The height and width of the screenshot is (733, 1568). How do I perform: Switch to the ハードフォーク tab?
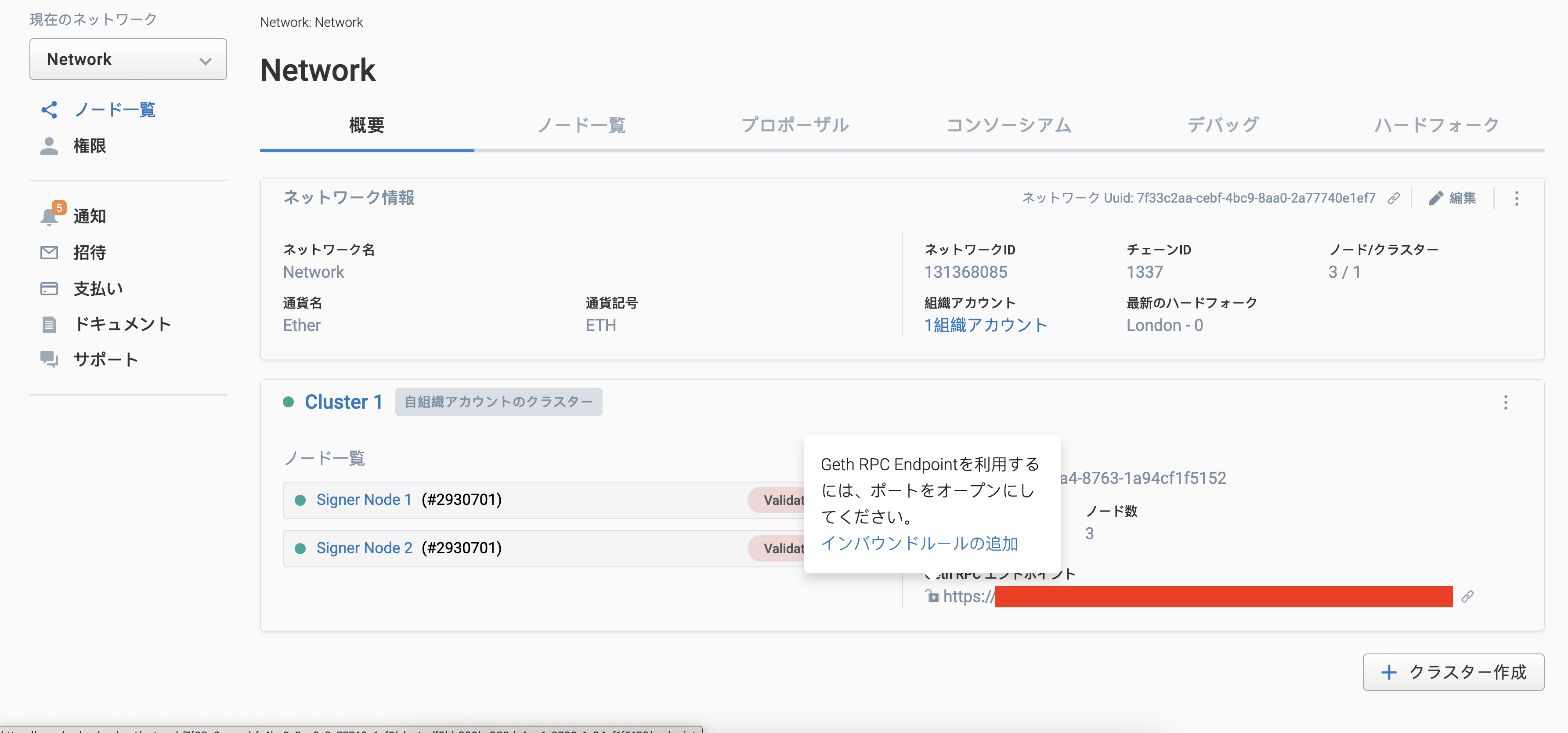pos(1437,125)
